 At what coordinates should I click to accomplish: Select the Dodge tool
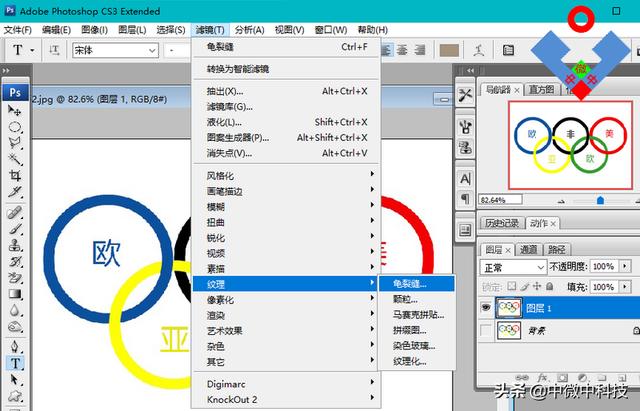(x=15, y=327)
